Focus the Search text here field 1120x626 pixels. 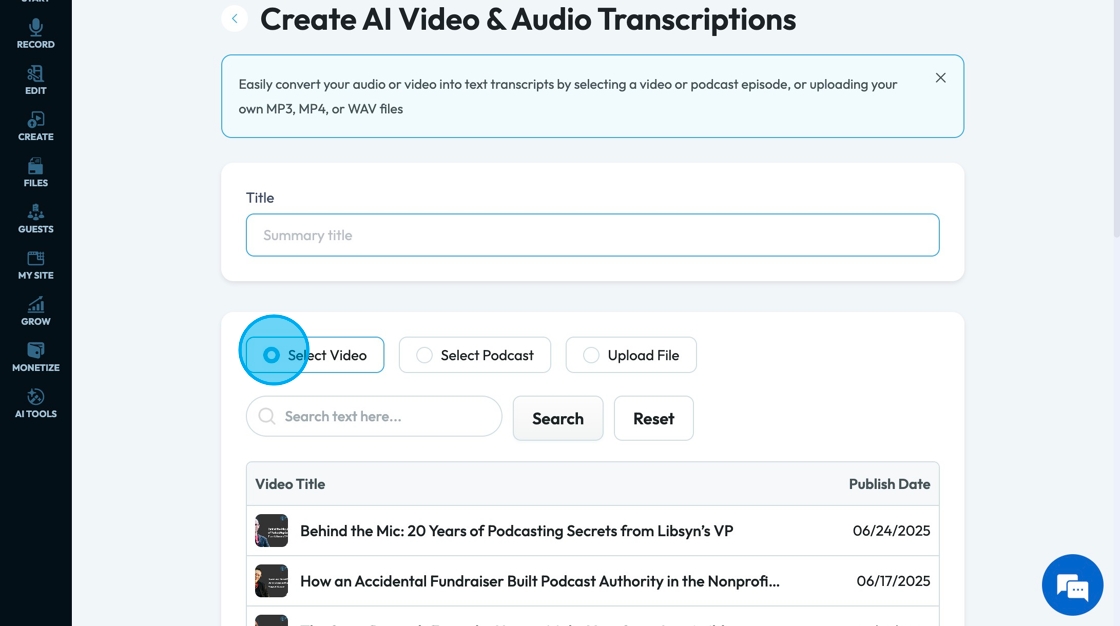pyautogui.click(x=374, y=417)
